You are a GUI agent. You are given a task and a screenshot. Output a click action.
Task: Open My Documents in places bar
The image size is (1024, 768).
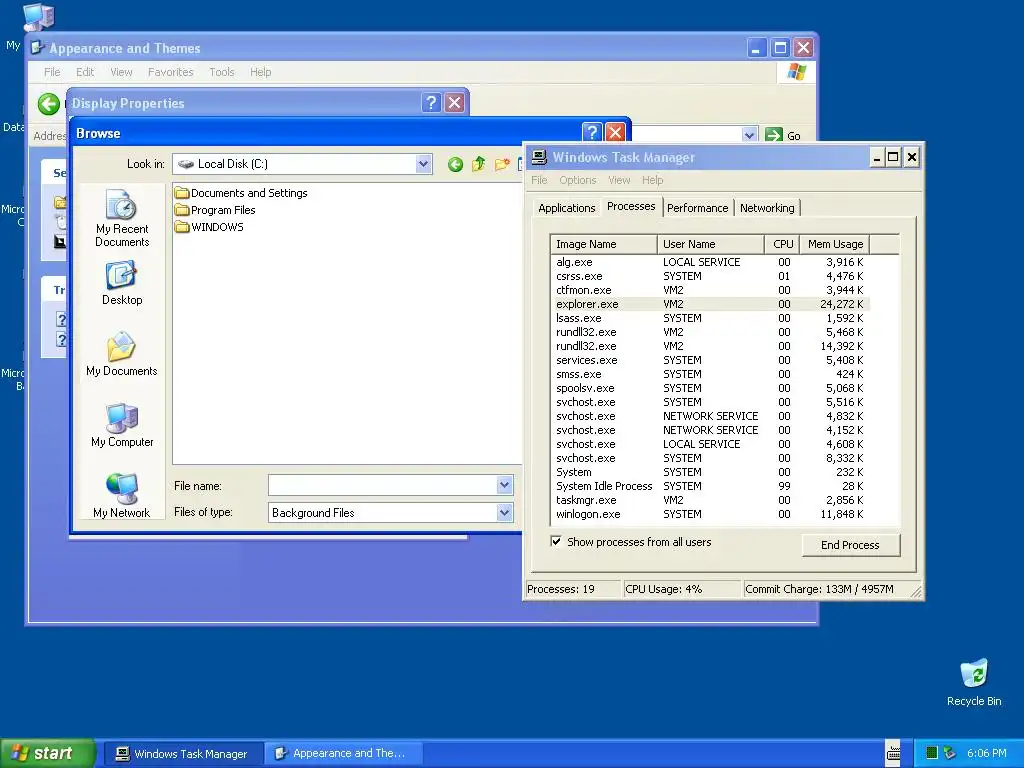[121, 354]
